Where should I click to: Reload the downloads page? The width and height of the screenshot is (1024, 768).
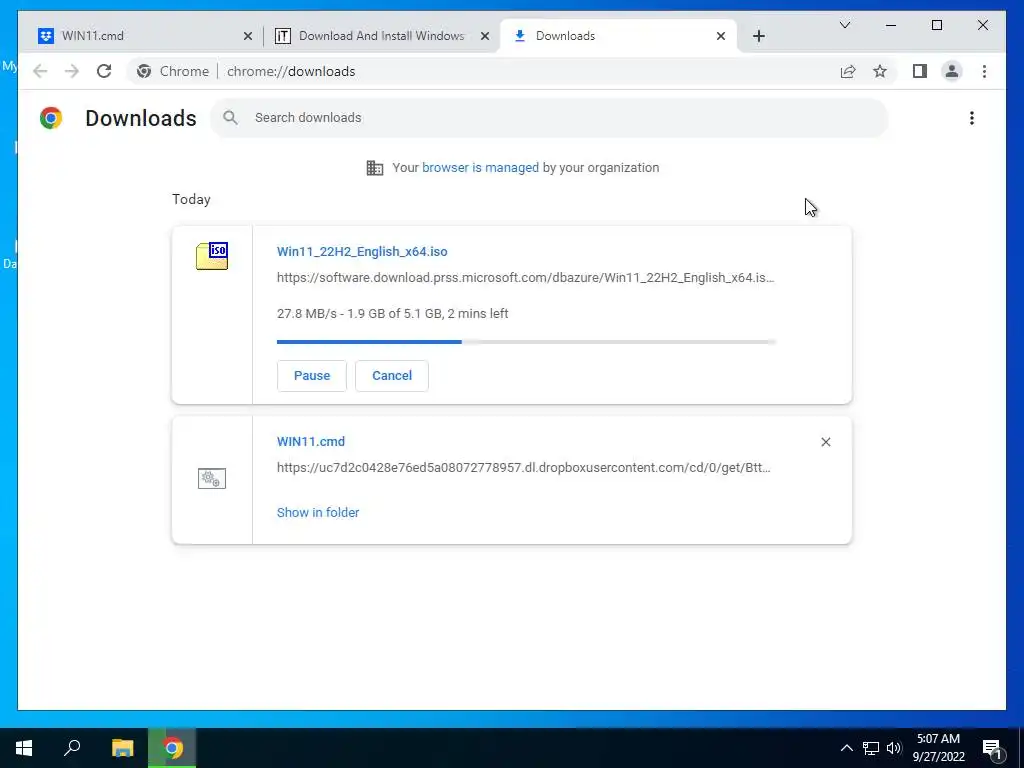(104, 71)
